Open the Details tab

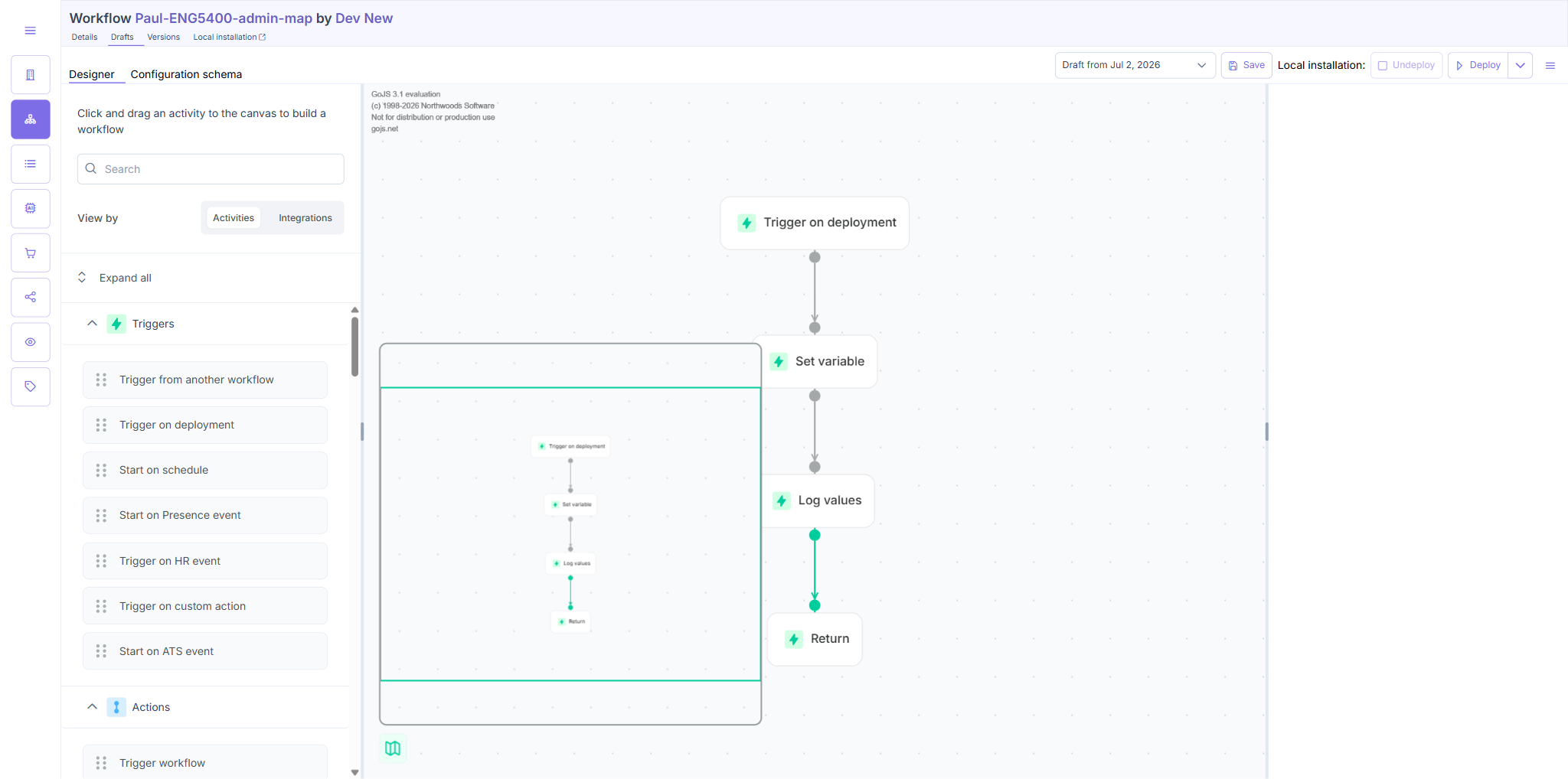(84, 37)
